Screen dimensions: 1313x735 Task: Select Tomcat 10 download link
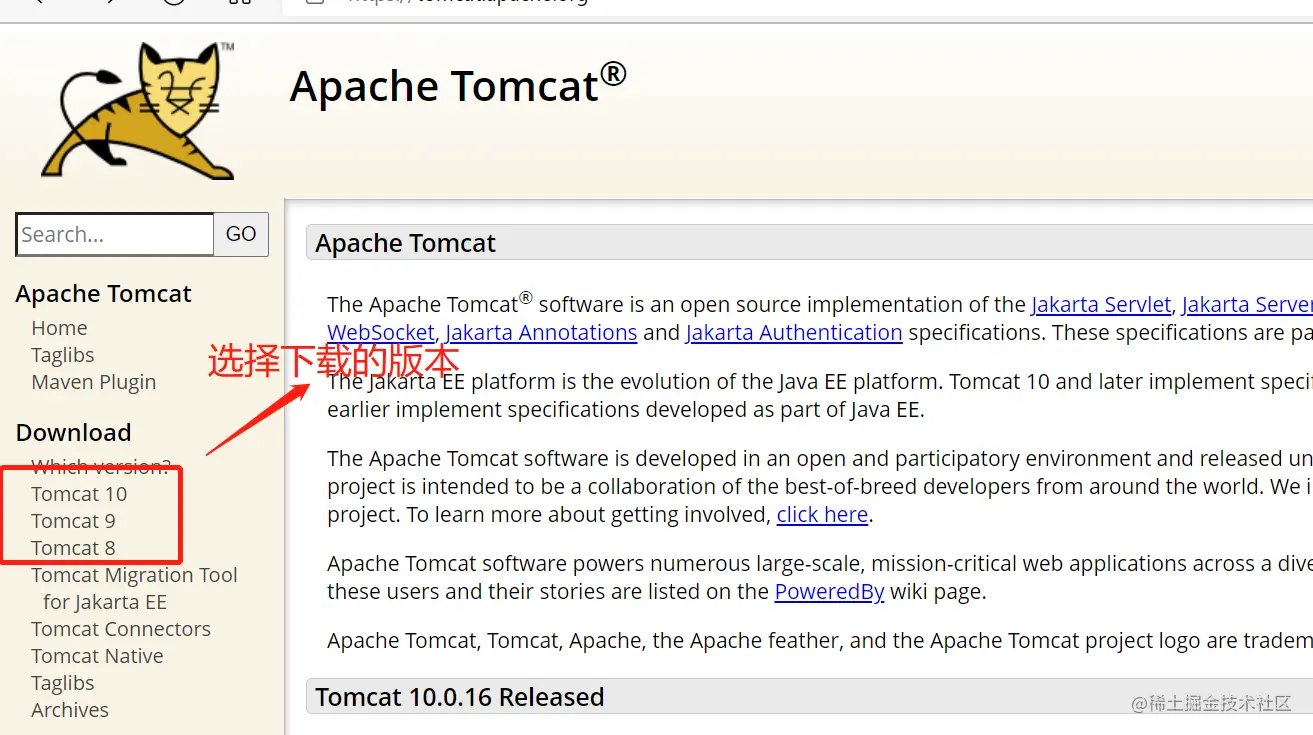pos(79,494)
